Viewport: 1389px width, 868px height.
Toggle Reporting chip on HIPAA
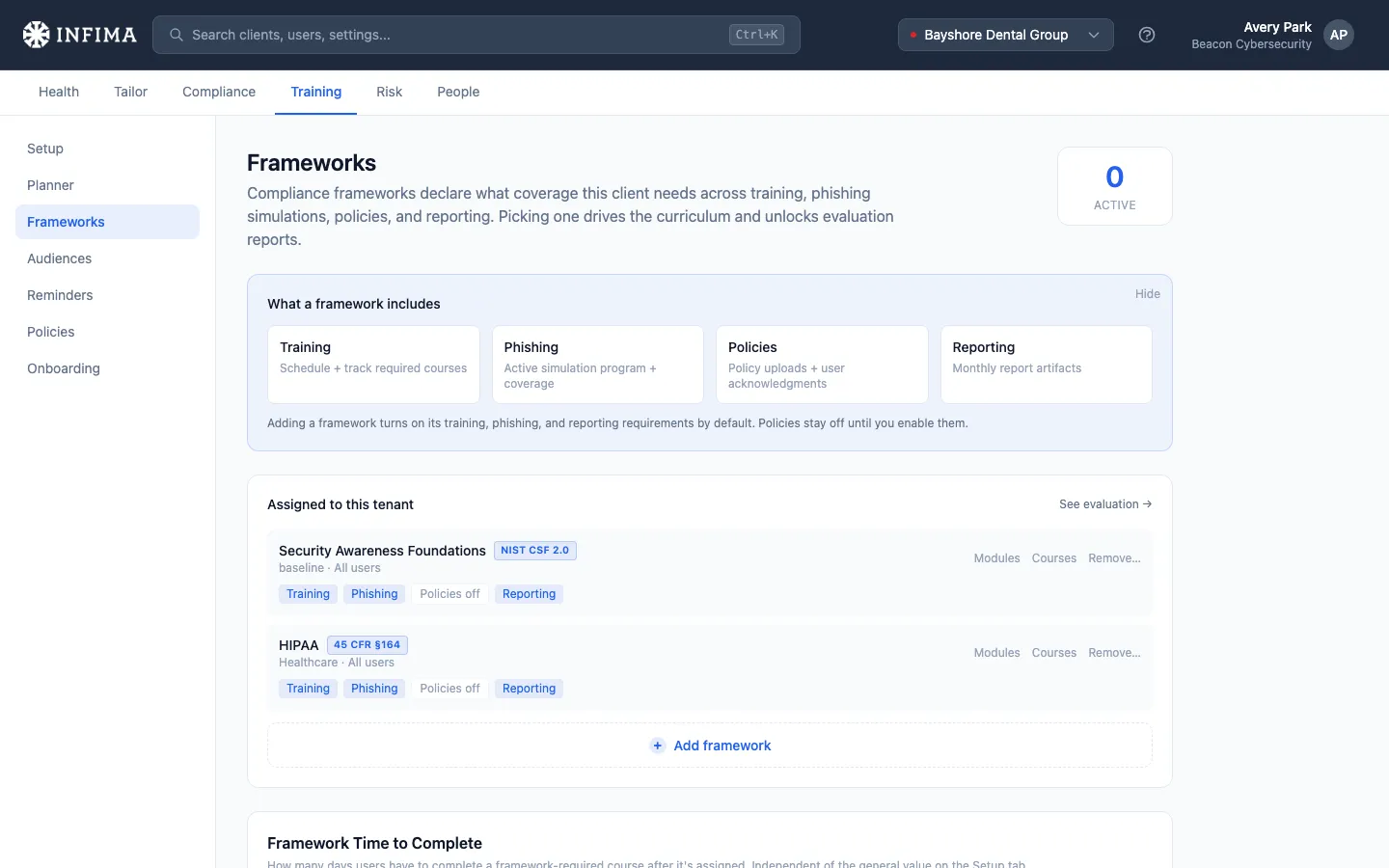pos(529,689)
